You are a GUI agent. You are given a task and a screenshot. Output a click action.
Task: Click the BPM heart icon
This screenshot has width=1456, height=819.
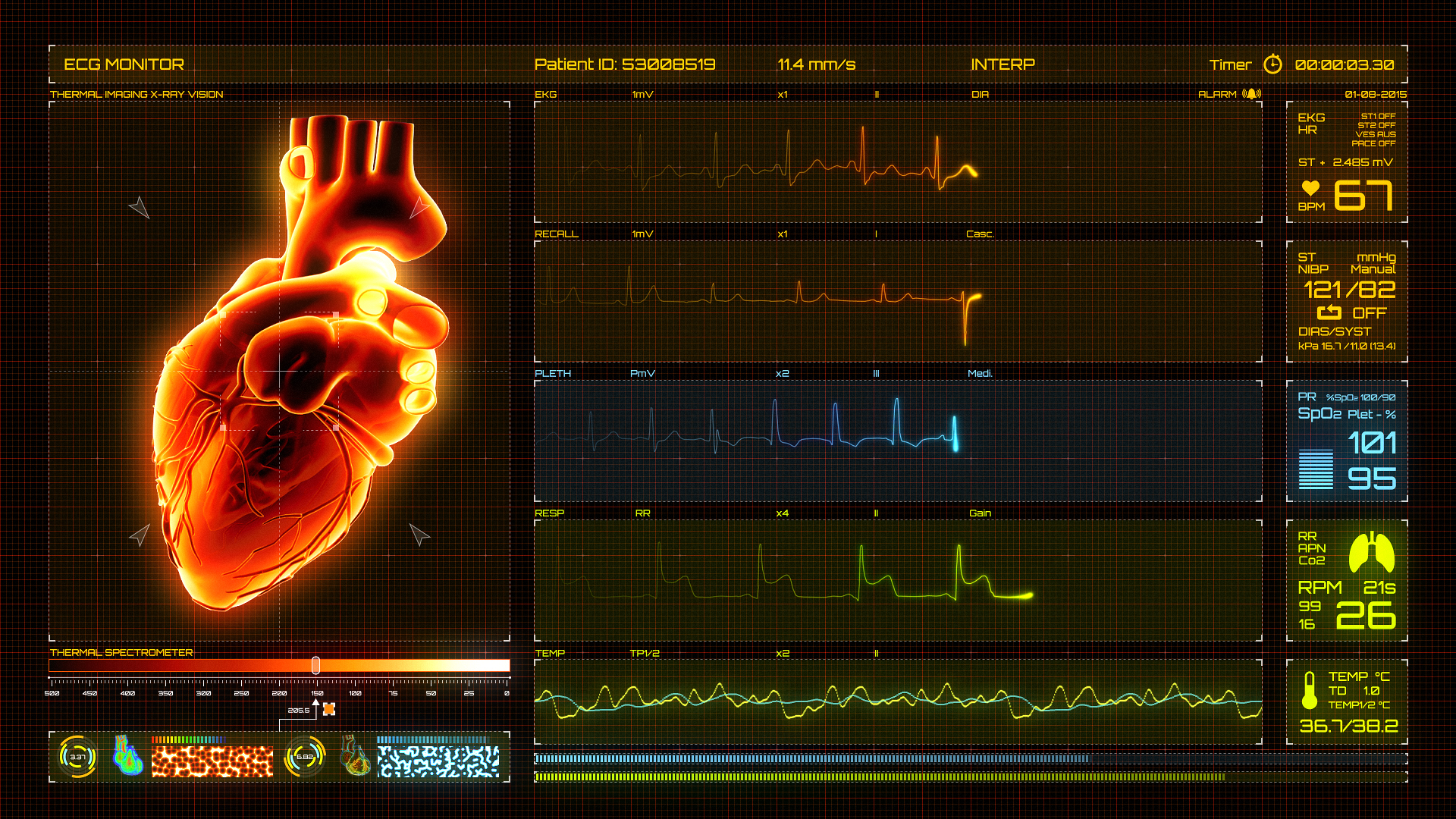point(1310,188)
